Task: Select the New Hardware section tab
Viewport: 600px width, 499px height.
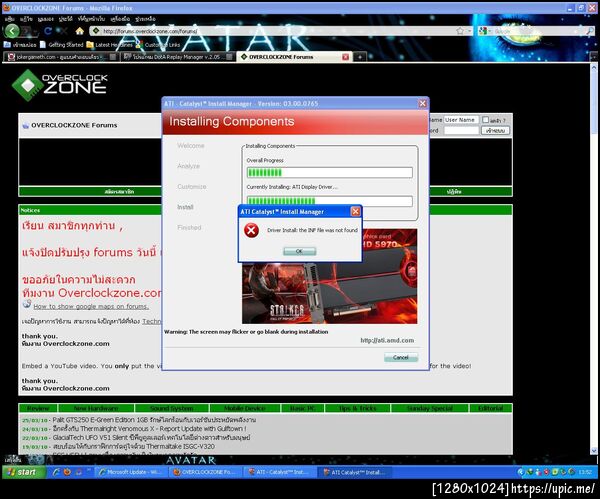Action: 96,408
